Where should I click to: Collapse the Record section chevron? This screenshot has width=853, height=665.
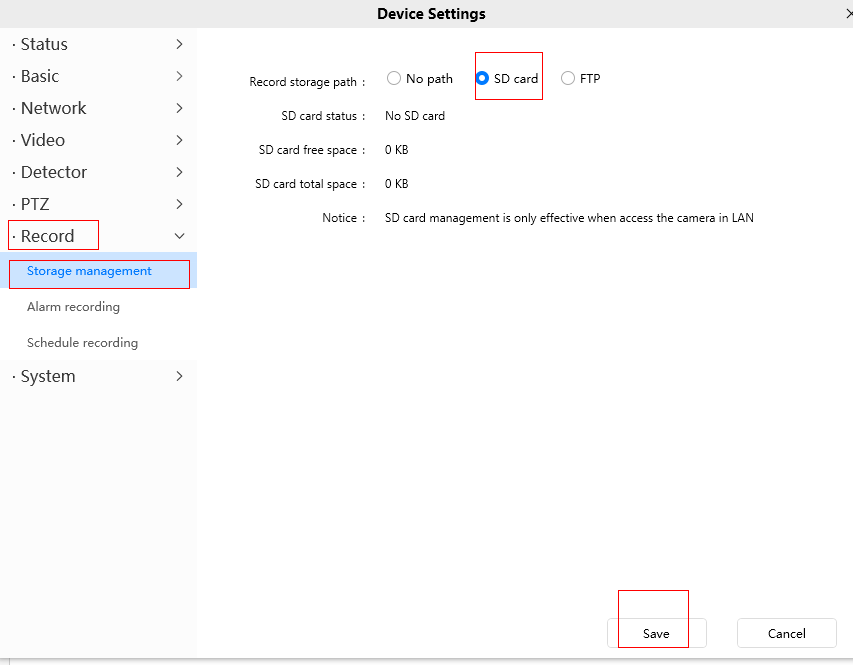180,236
